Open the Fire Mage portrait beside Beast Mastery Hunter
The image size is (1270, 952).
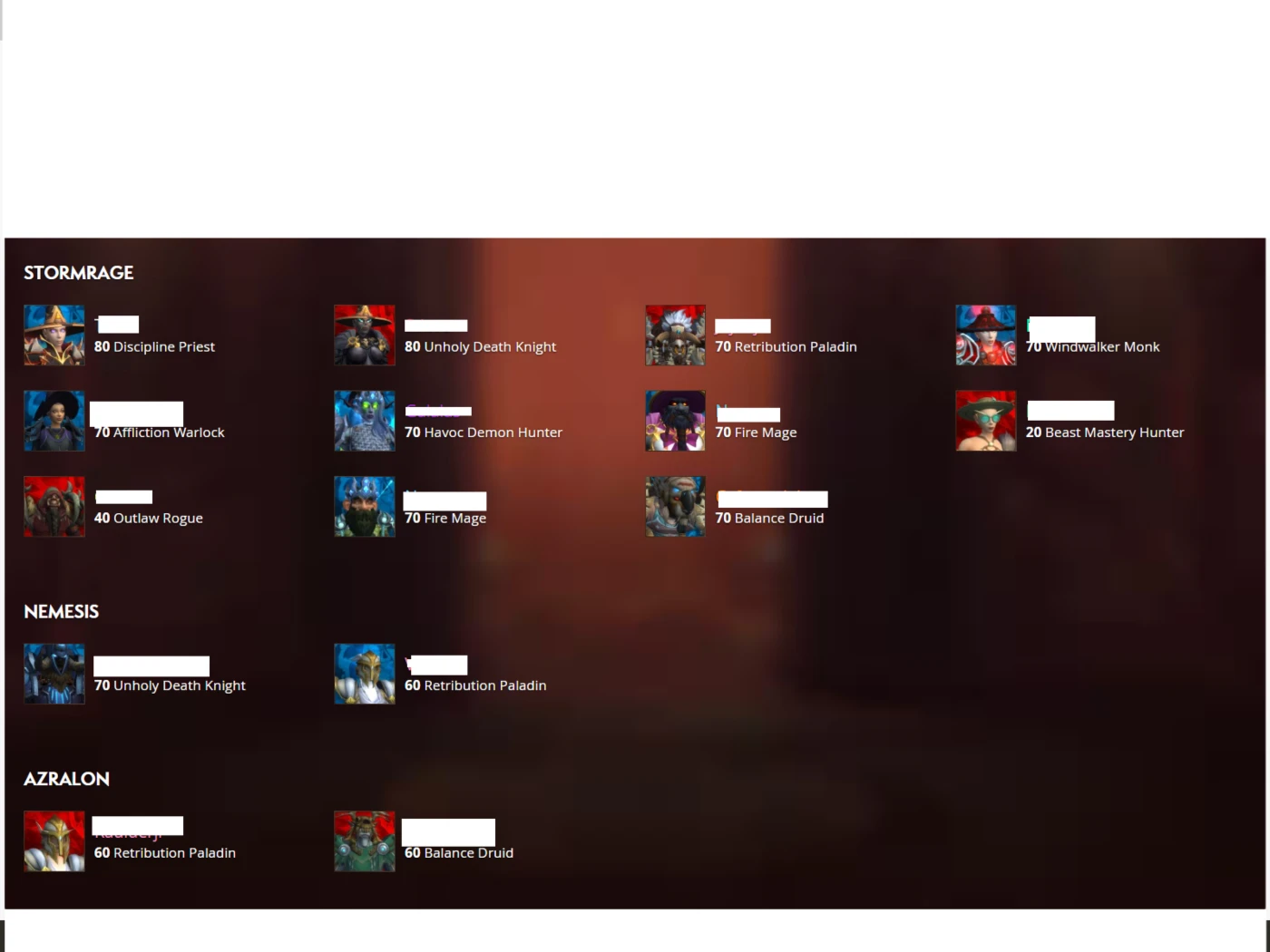pos(675,421)
